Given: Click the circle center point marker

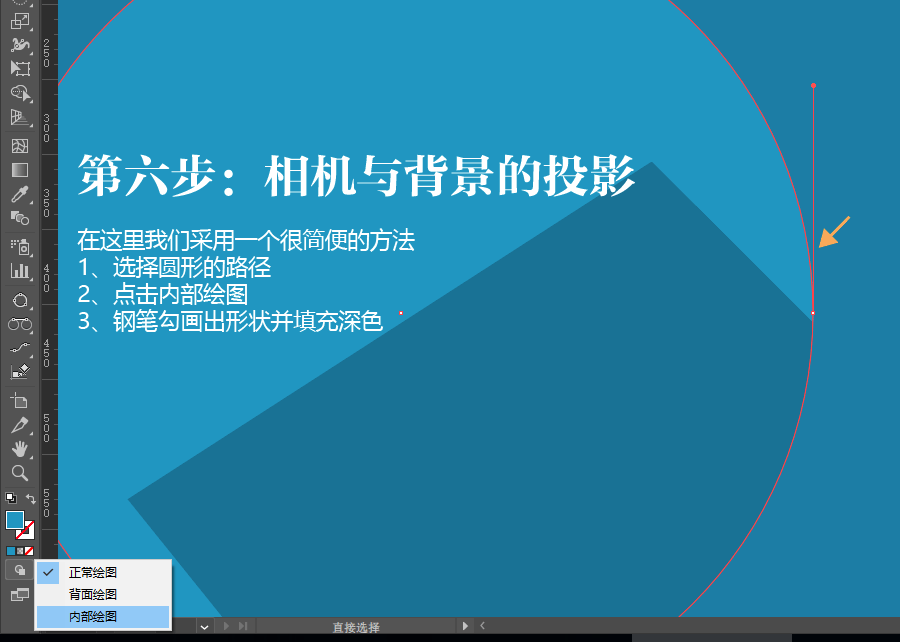Looking at the screenshot, I should pyautogui.click(x=401, y=313).
